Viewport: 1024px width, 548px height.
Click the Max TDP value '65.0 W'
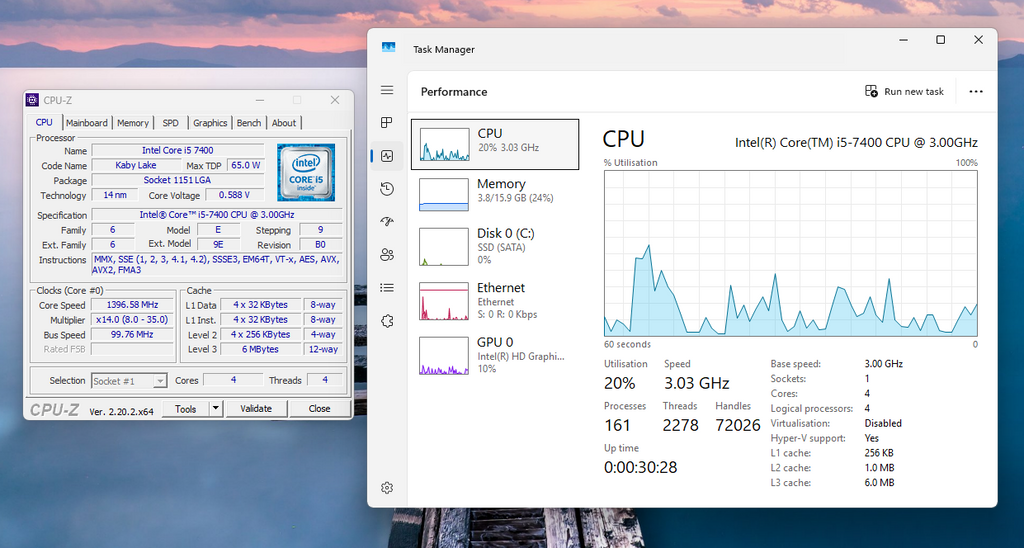pos(246,165)
